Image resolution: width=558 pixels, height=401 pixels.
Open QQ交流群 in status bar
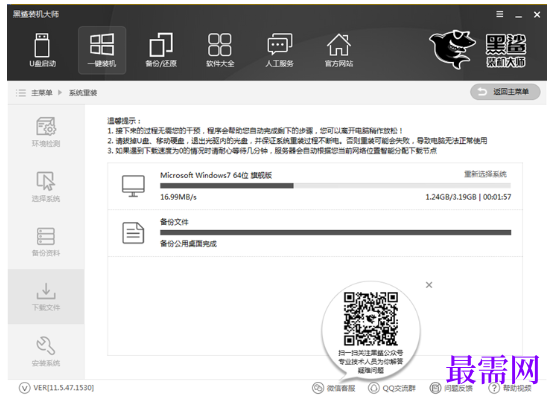click(x=391, y=388)
